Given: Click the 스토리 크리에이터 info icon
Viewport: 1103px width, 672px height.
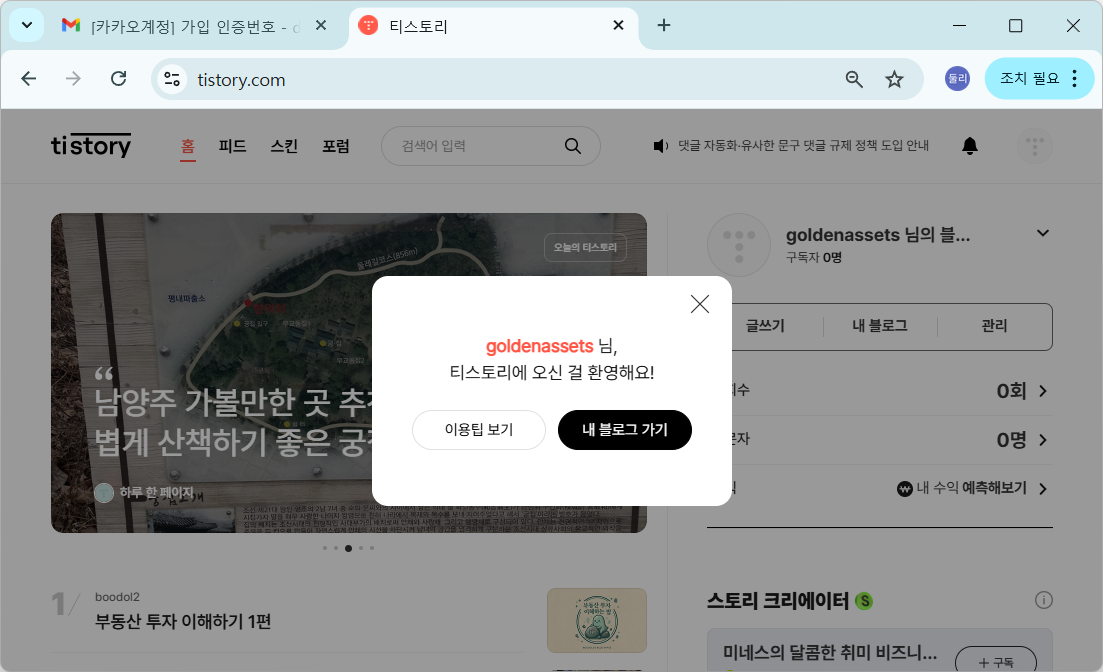Looking at the screenshot, I should tap(1044, 600).
